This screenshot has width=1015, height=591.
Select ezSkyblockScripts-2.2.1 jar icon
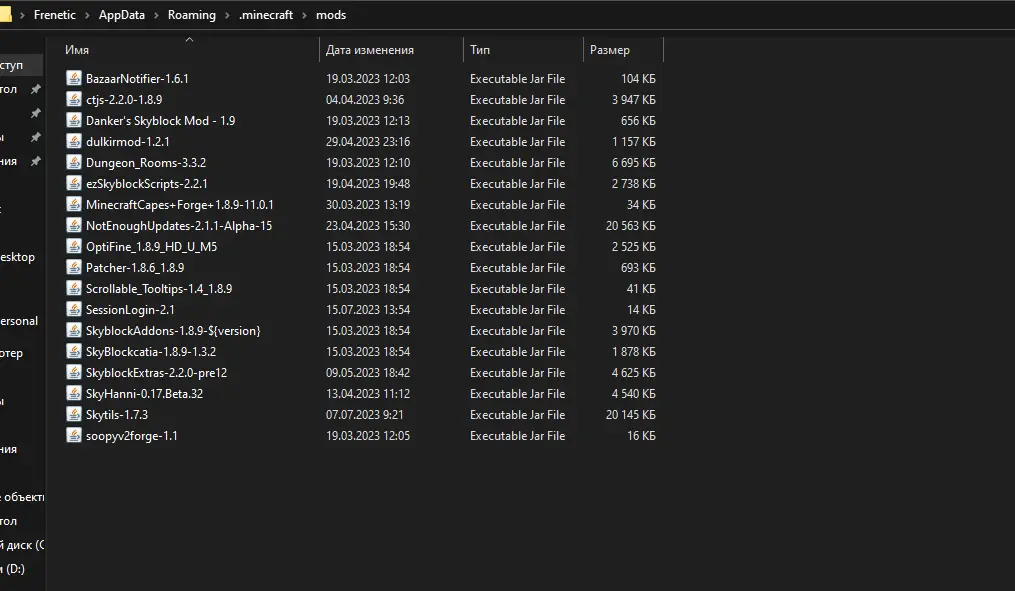[74, 184]
